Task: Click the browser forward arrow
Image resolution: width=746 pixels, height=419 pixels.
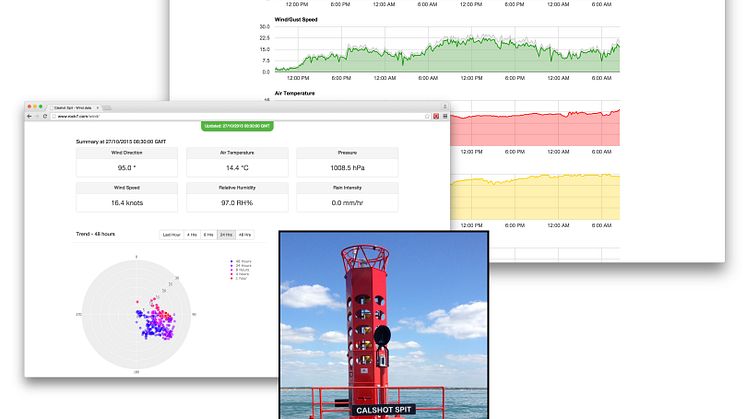Action: pos(37,116)
